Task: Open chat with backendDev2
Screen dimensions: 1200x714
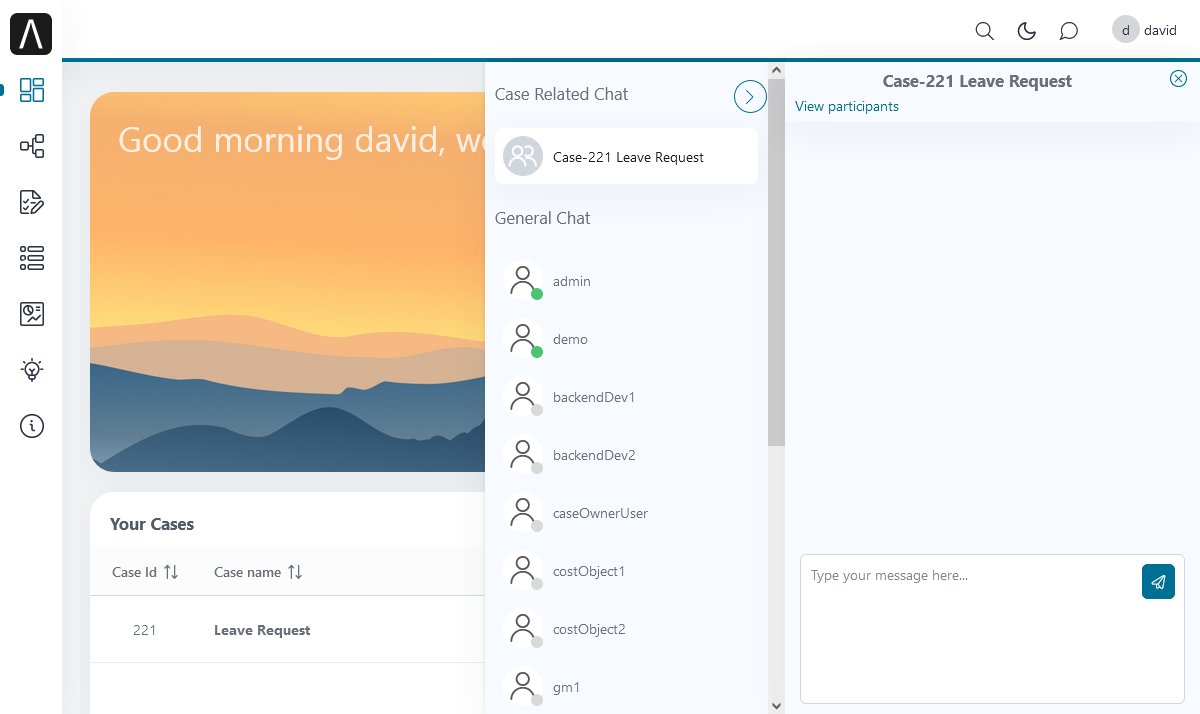Action: click(626, 455)
